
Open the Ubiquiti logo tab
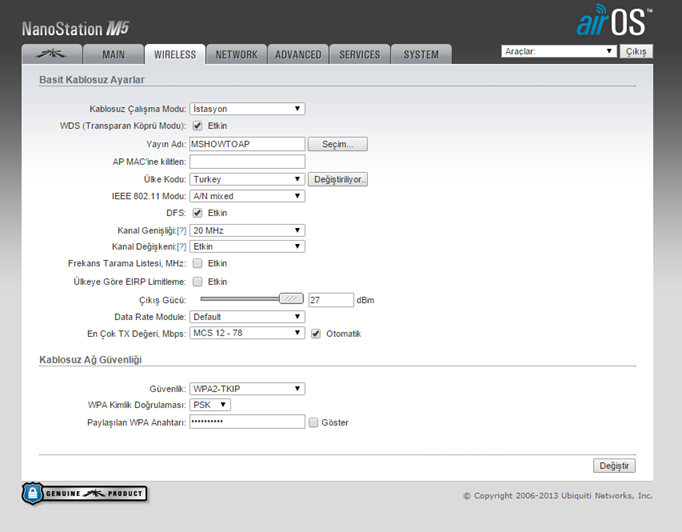(x=52, y=54)
